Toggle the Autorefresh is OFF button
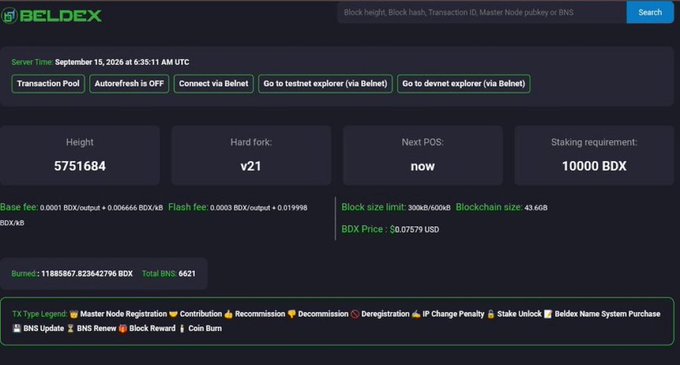 129,84
